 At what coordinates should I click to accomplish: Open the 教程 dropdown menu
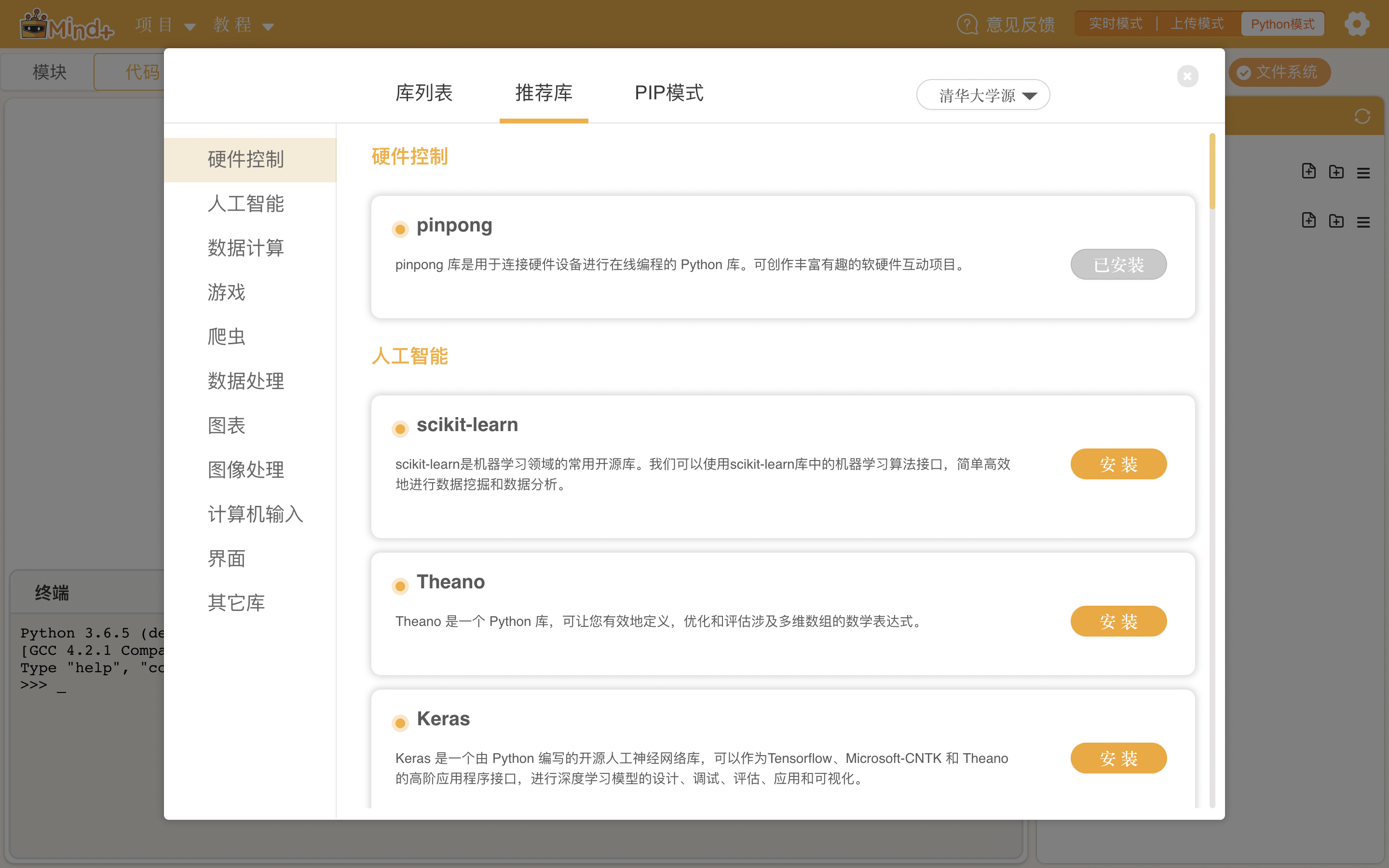pyautogui.click(x=244, y=25)
